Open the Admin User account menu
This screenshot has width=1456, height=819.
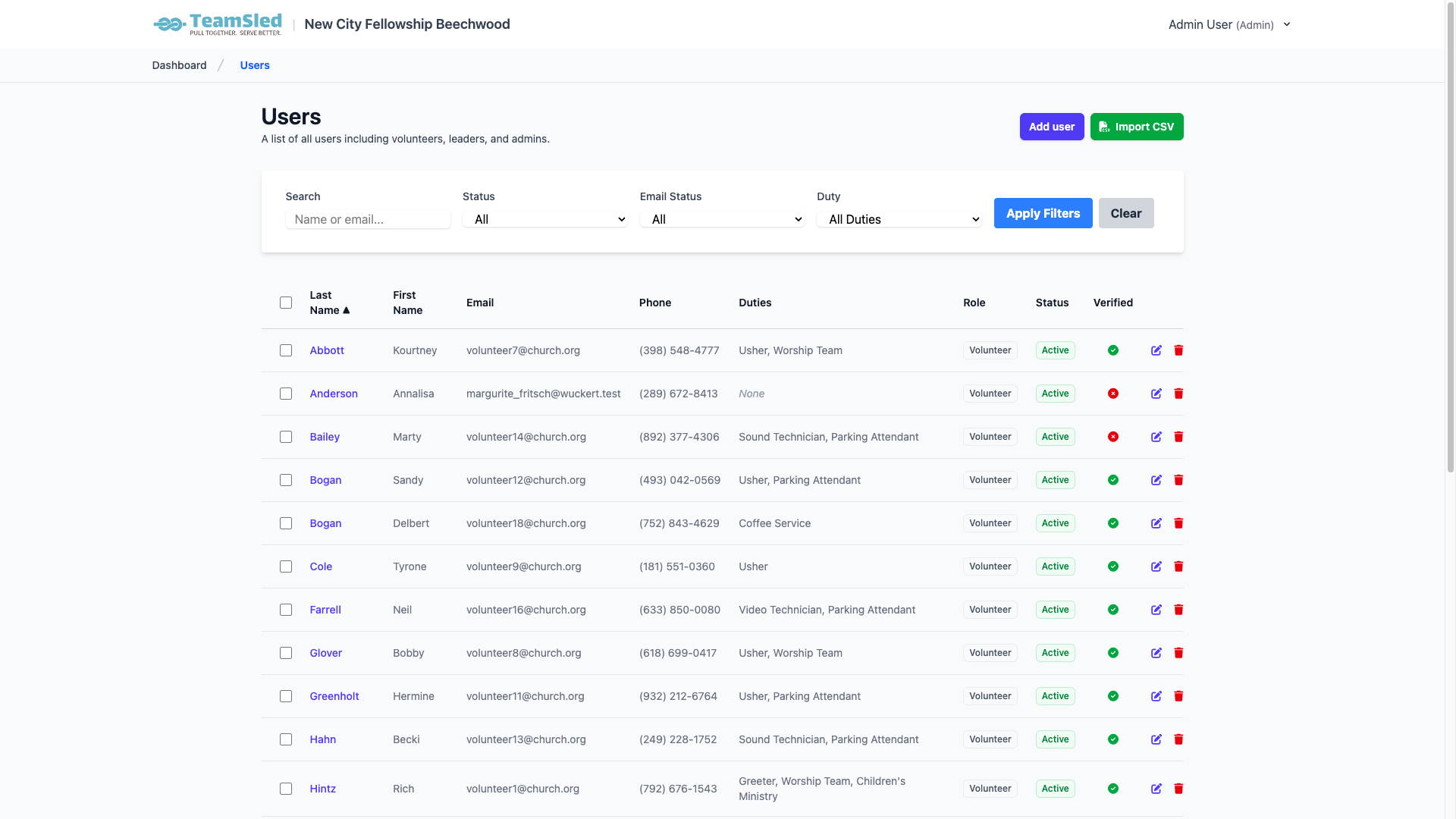pos(1228,24)
